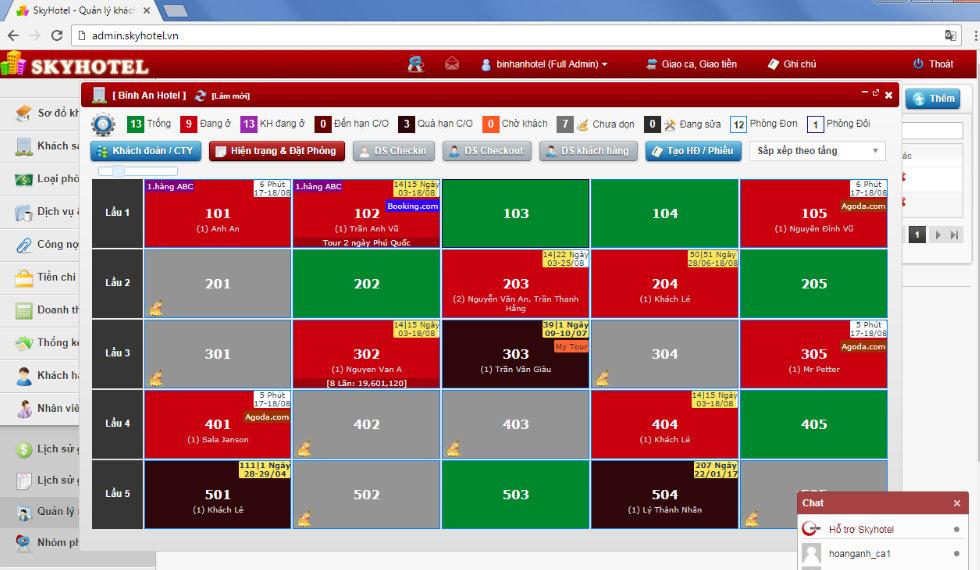
Task: Open Nhóm phân quyền sidebar icon
Action: [24, 542]
